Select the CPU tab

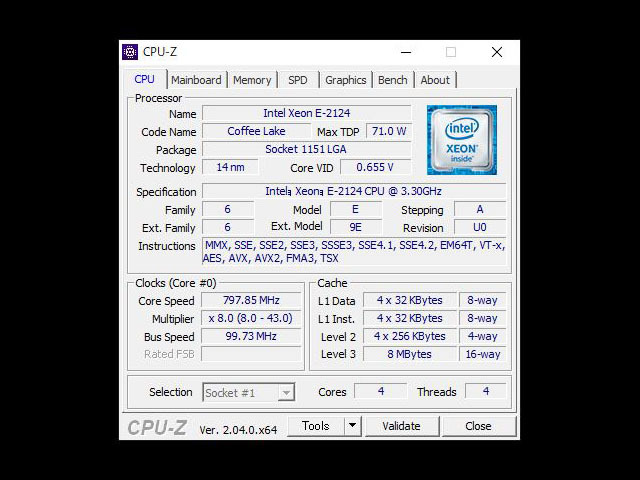144,79
